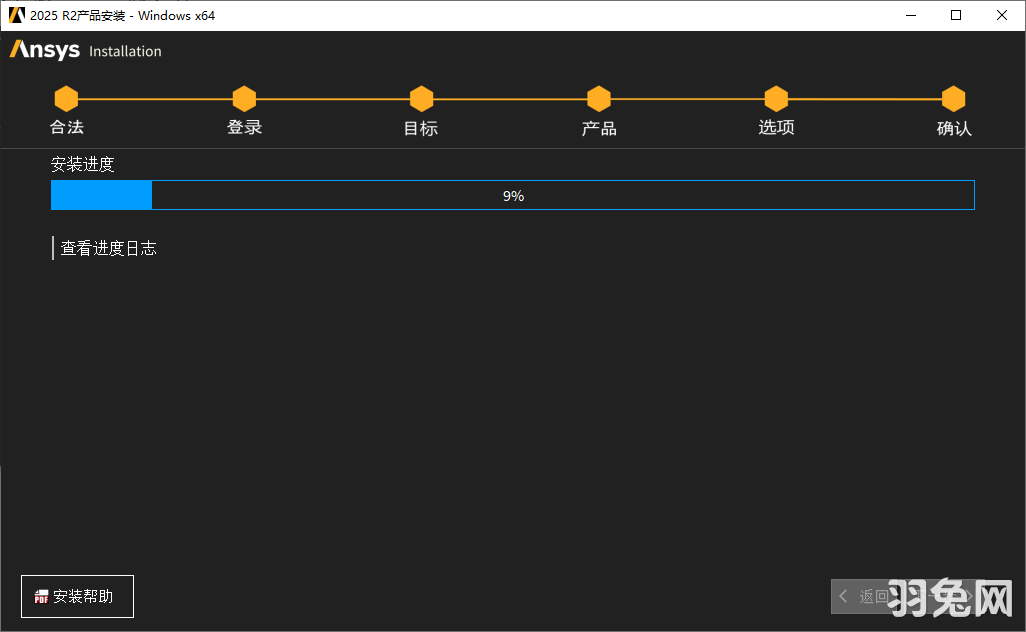Maximize the installer window
The height and width of the screenshot is (632, 1026).
(x=956, y=15)
